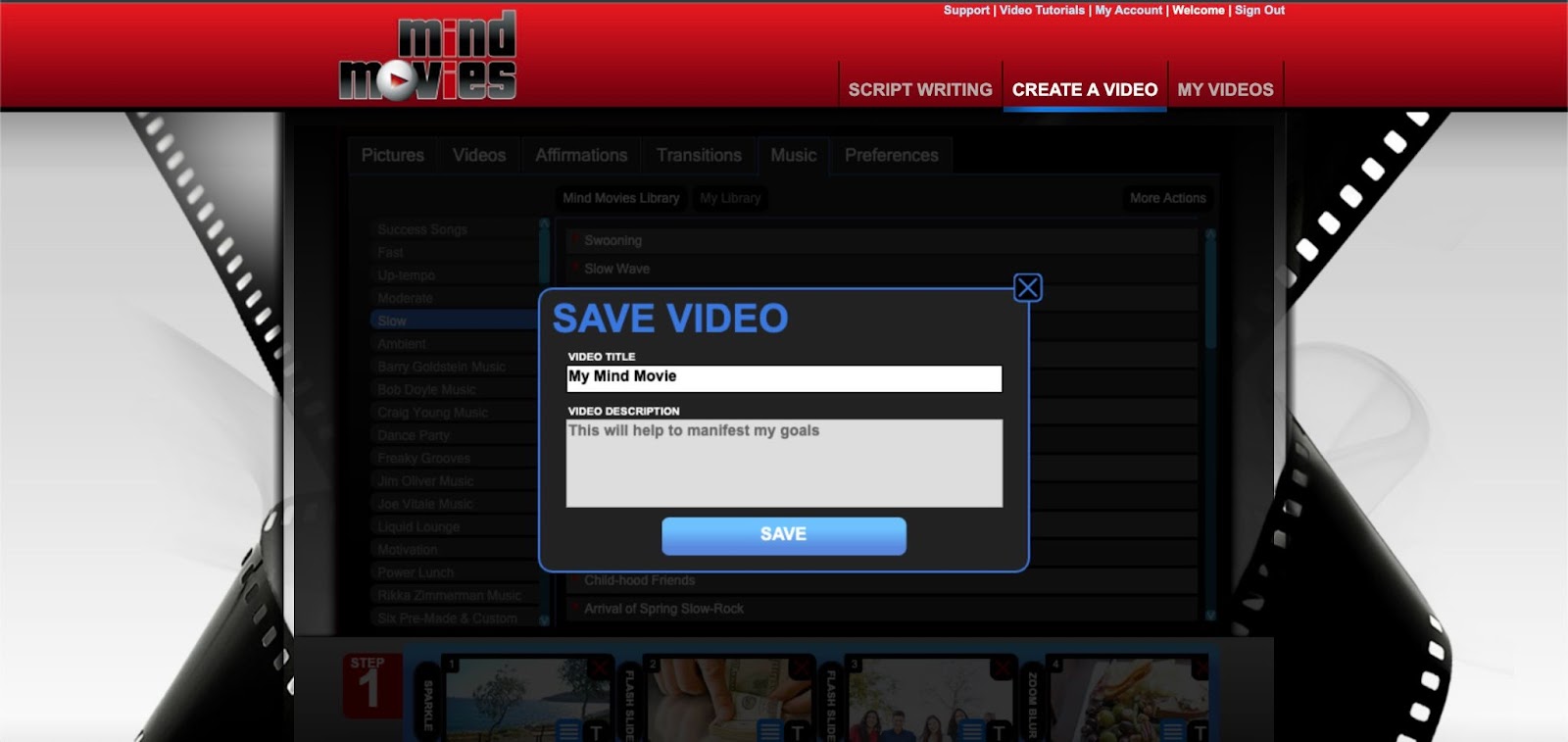The width and height of the screenshot is (1568, 742).
Task: Open the Create a Video section
Action: pos(1085,89)
